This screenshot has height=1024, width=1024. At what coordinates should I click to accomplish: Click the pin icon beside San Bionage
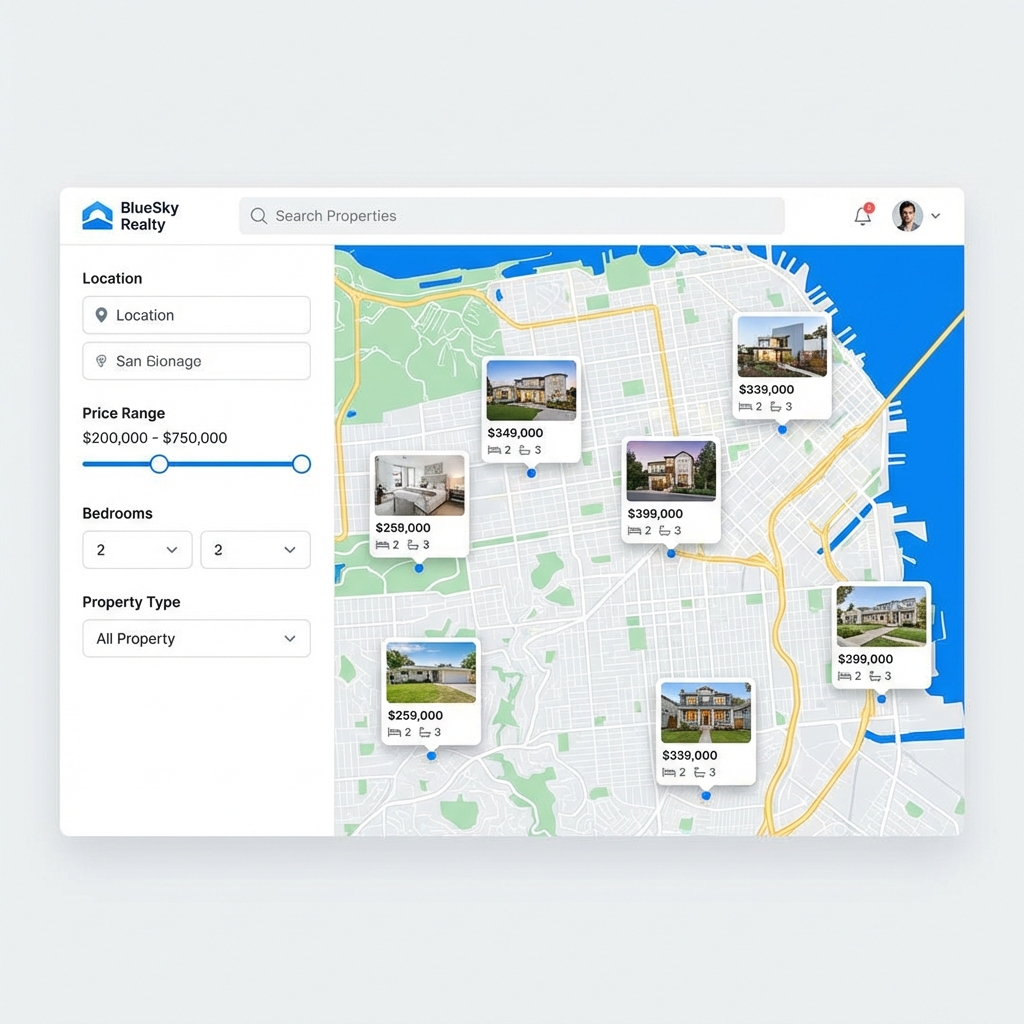[x=100, y=361]
